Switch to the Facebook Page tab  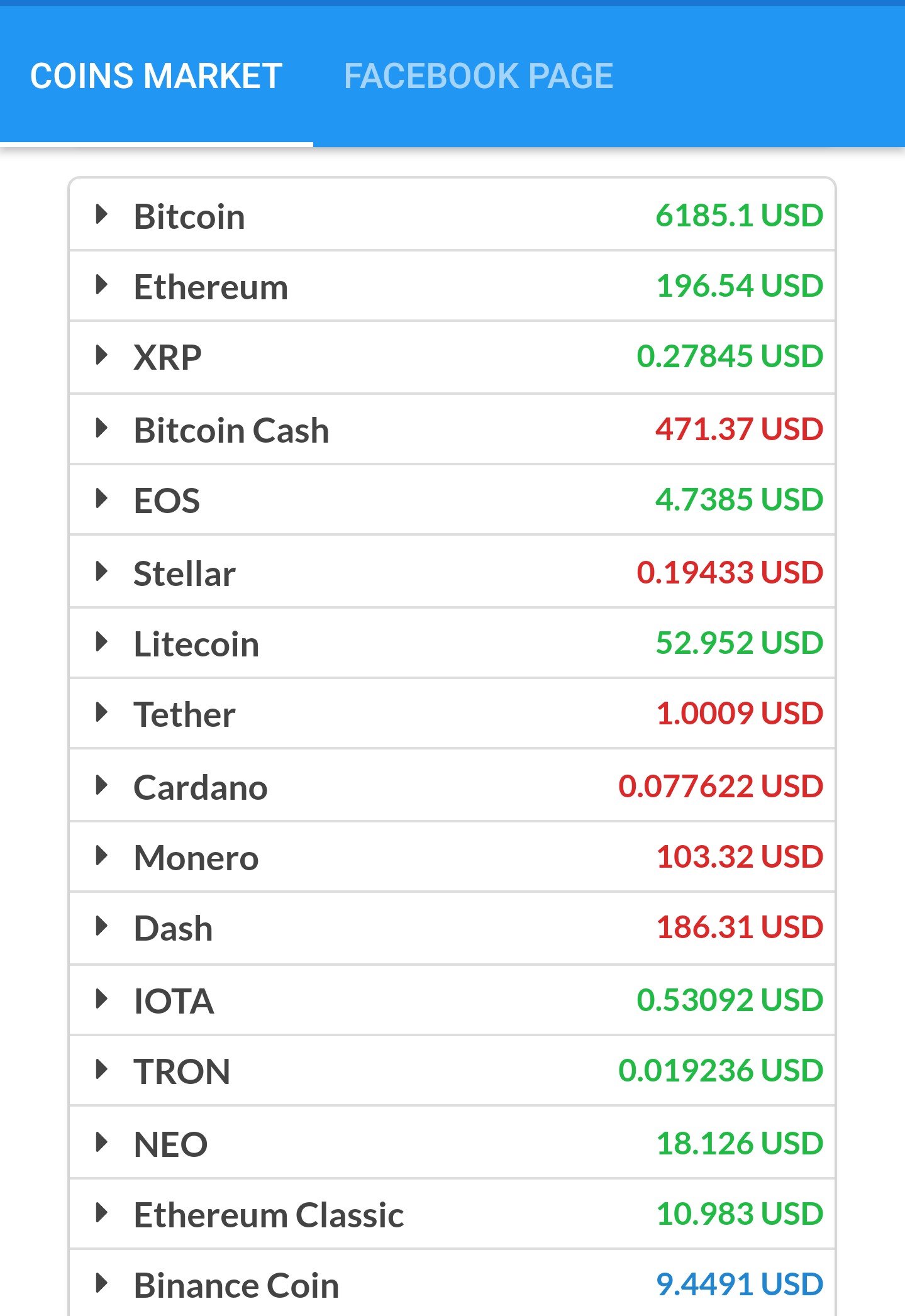tap(478, 76)
